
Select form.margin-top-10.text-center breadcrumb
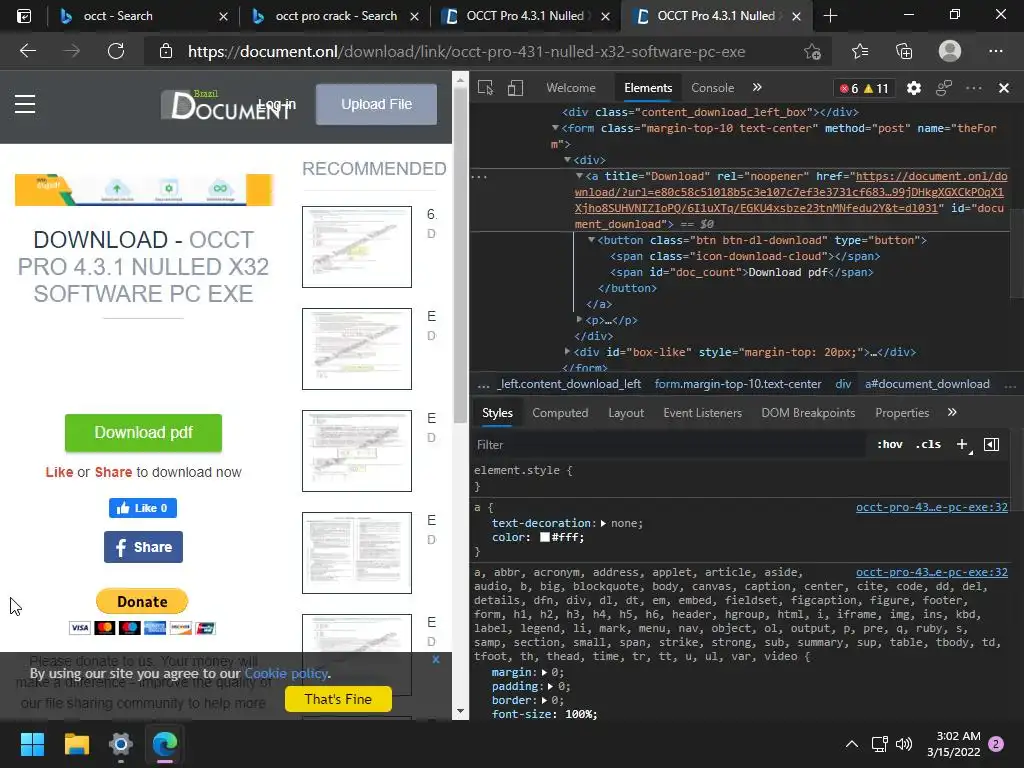coord(738,384)
